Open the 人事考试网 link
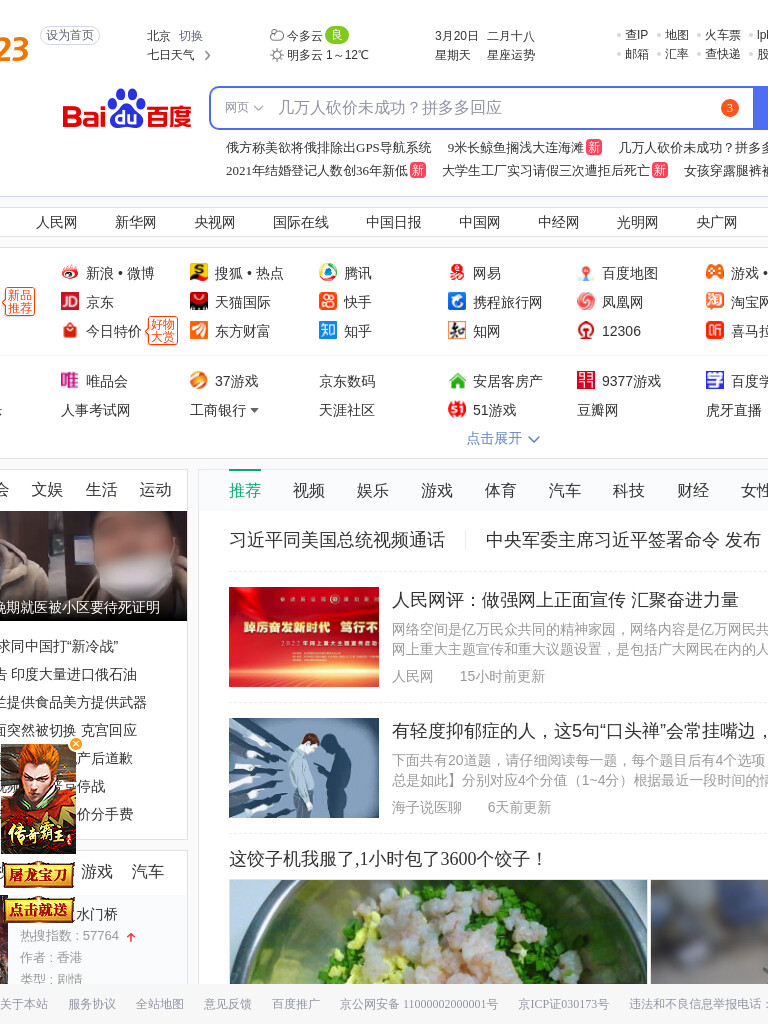Image resolution: width=768 pixels, height=1024 pixels. pyautogui.click(x=95, y=410)
